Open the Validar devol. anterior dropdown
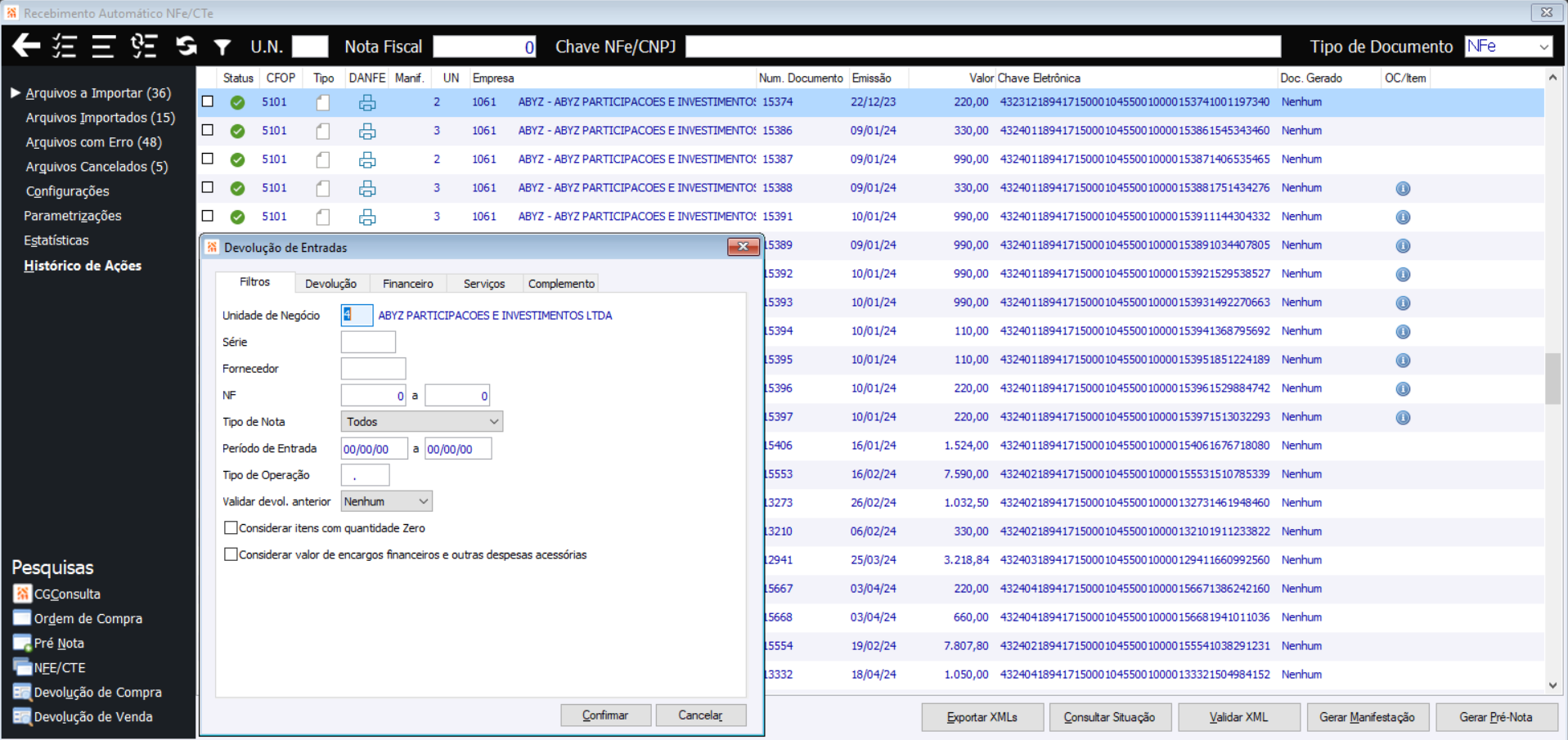 click(386, 501)
